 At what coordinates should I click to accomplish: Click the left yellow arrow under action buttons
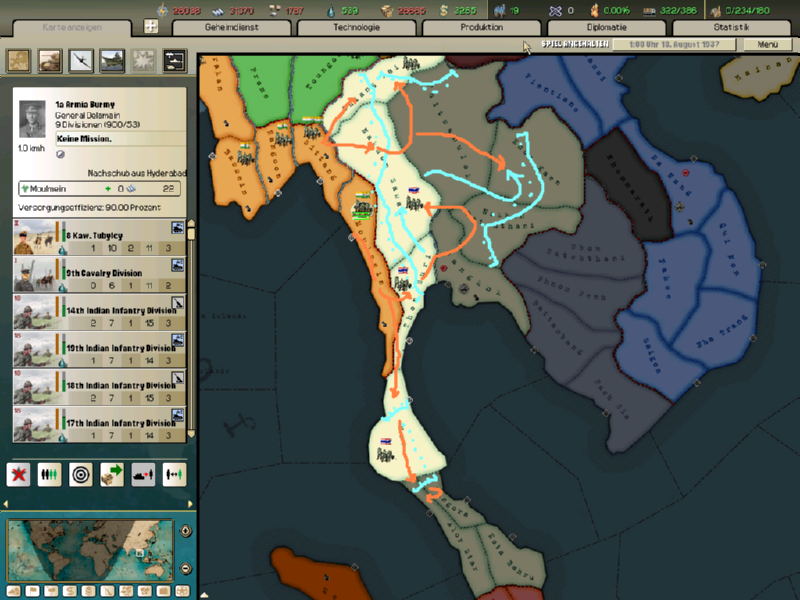pyautogui.click(x=6, y=504)
